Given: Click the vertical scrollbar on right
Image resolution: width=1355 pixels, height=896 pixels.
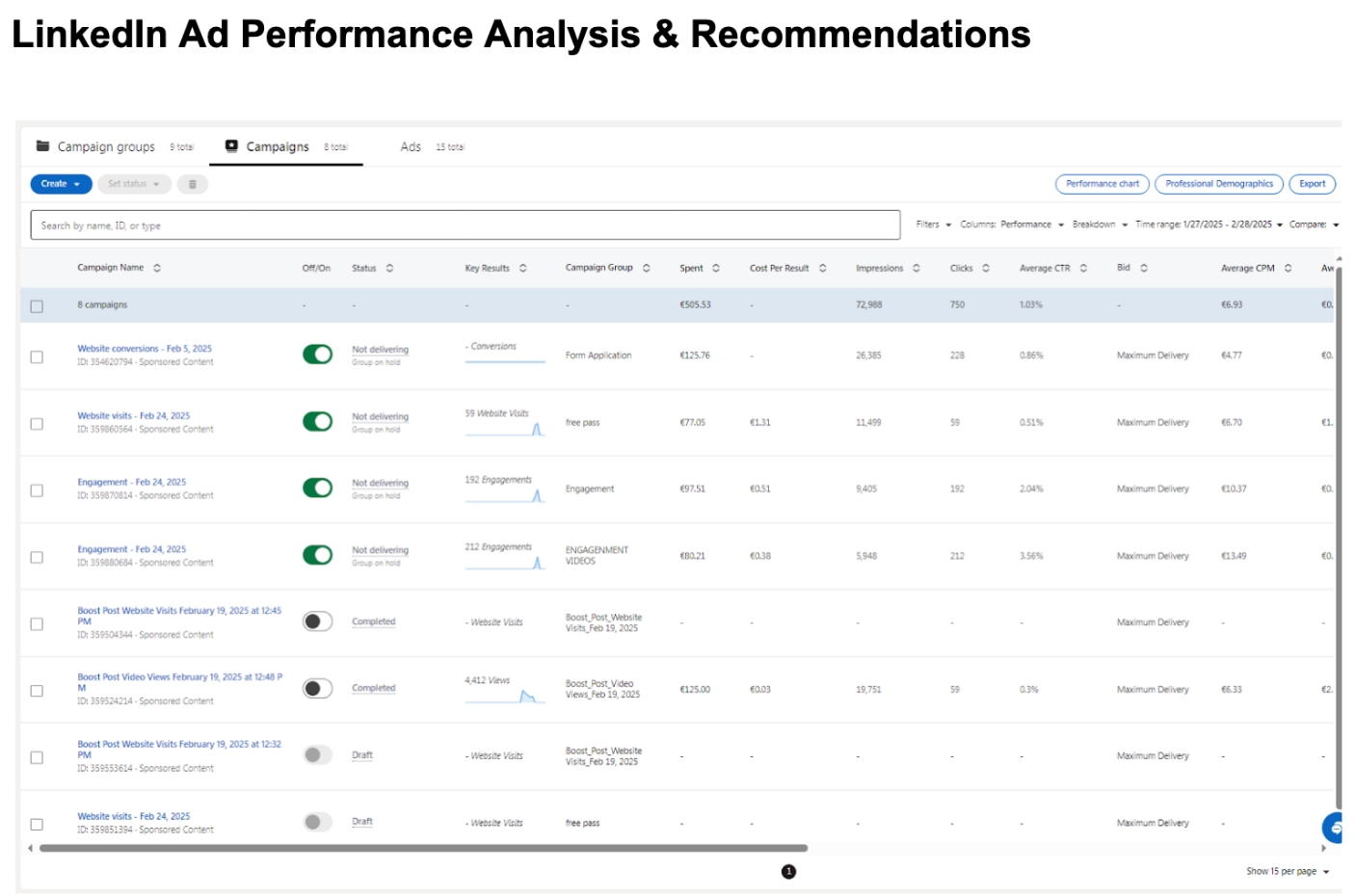Looking at the screenshot, I should 1339,540.
